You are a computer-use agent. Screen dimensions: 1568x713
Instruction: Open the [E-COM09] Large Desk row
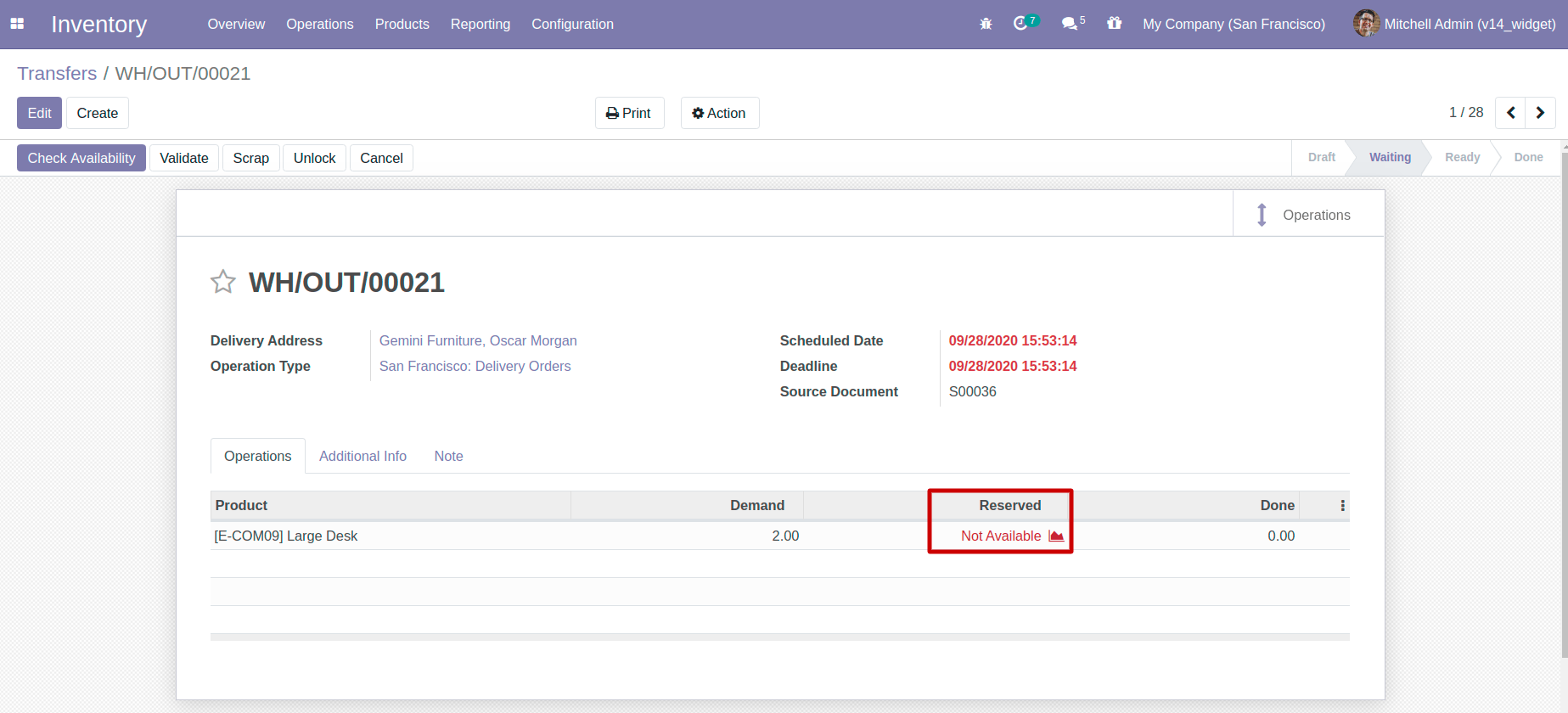coord(779,536)
